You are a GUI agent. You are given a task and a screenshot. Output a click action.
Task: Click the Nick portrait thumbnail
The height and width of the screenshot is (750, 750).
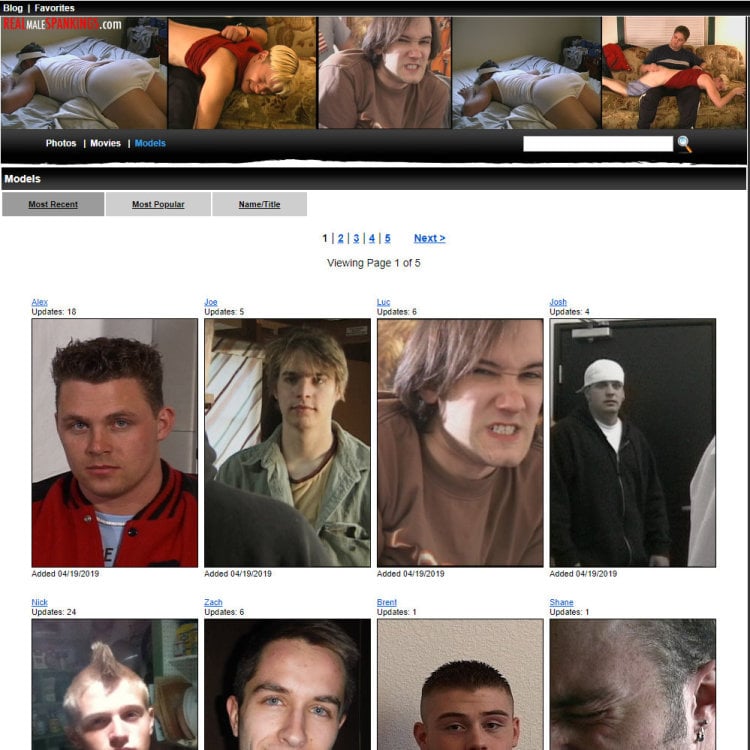(115, 684)
